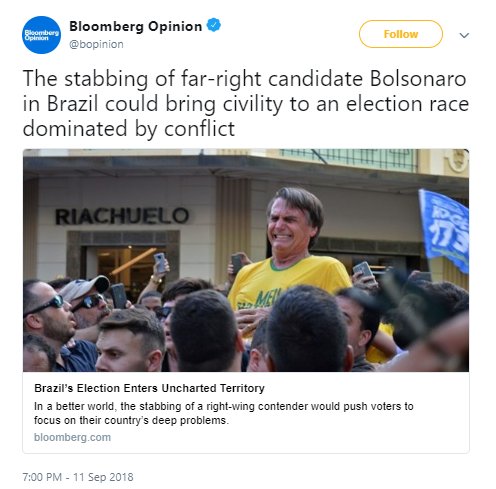Click the blue campaign flag in the photo
496x489 pixels.
tap(444, 230)
